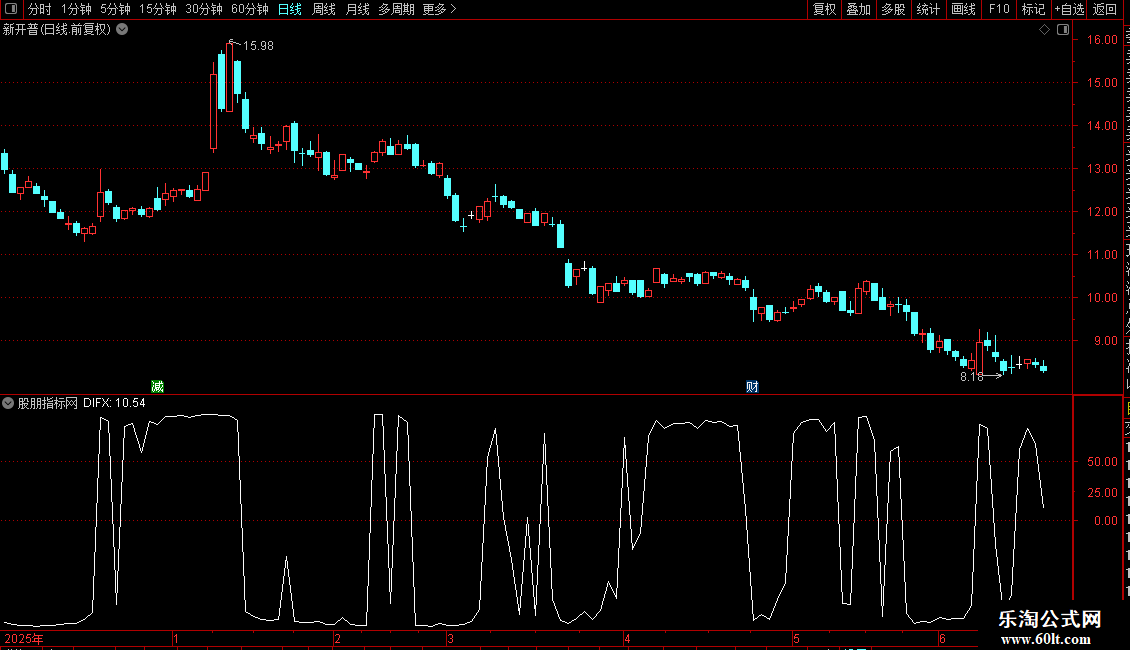Click the 16.00 price axis label
This screenshot has height=650, width=1130.
[1103, 40]
